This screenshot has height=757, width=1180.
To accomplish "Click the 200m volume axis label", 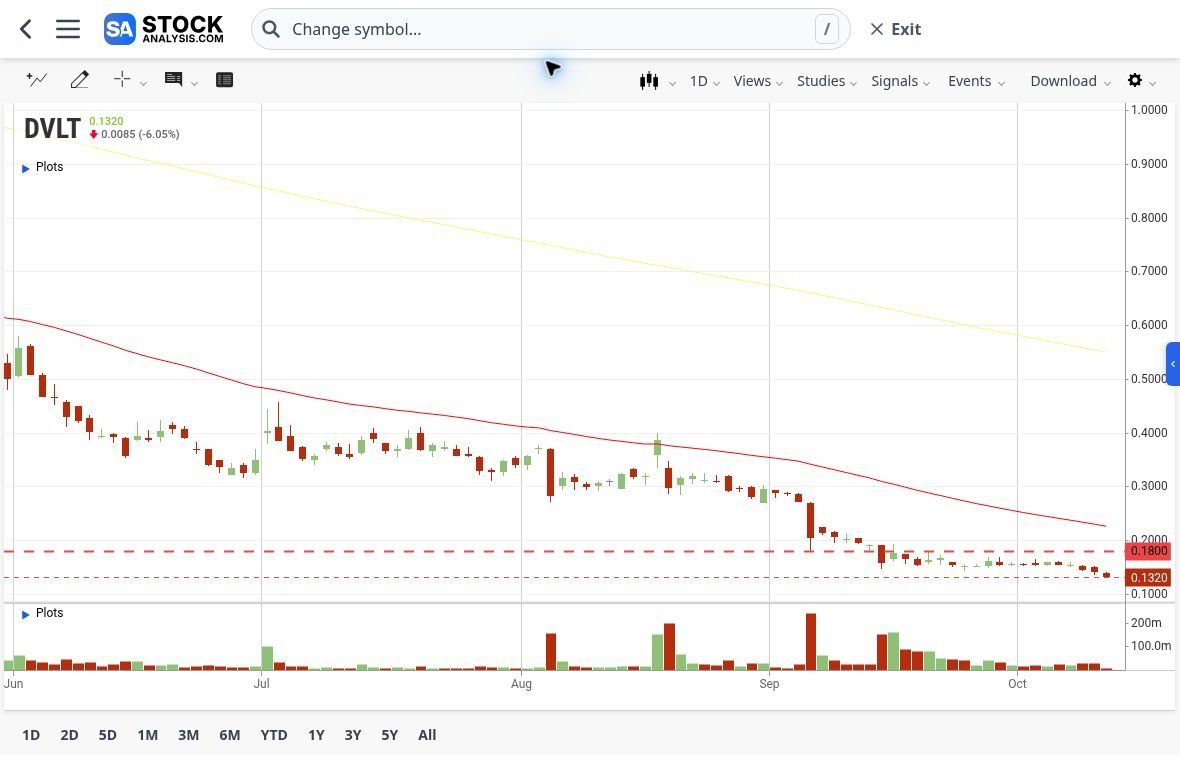I will 1145,623.
